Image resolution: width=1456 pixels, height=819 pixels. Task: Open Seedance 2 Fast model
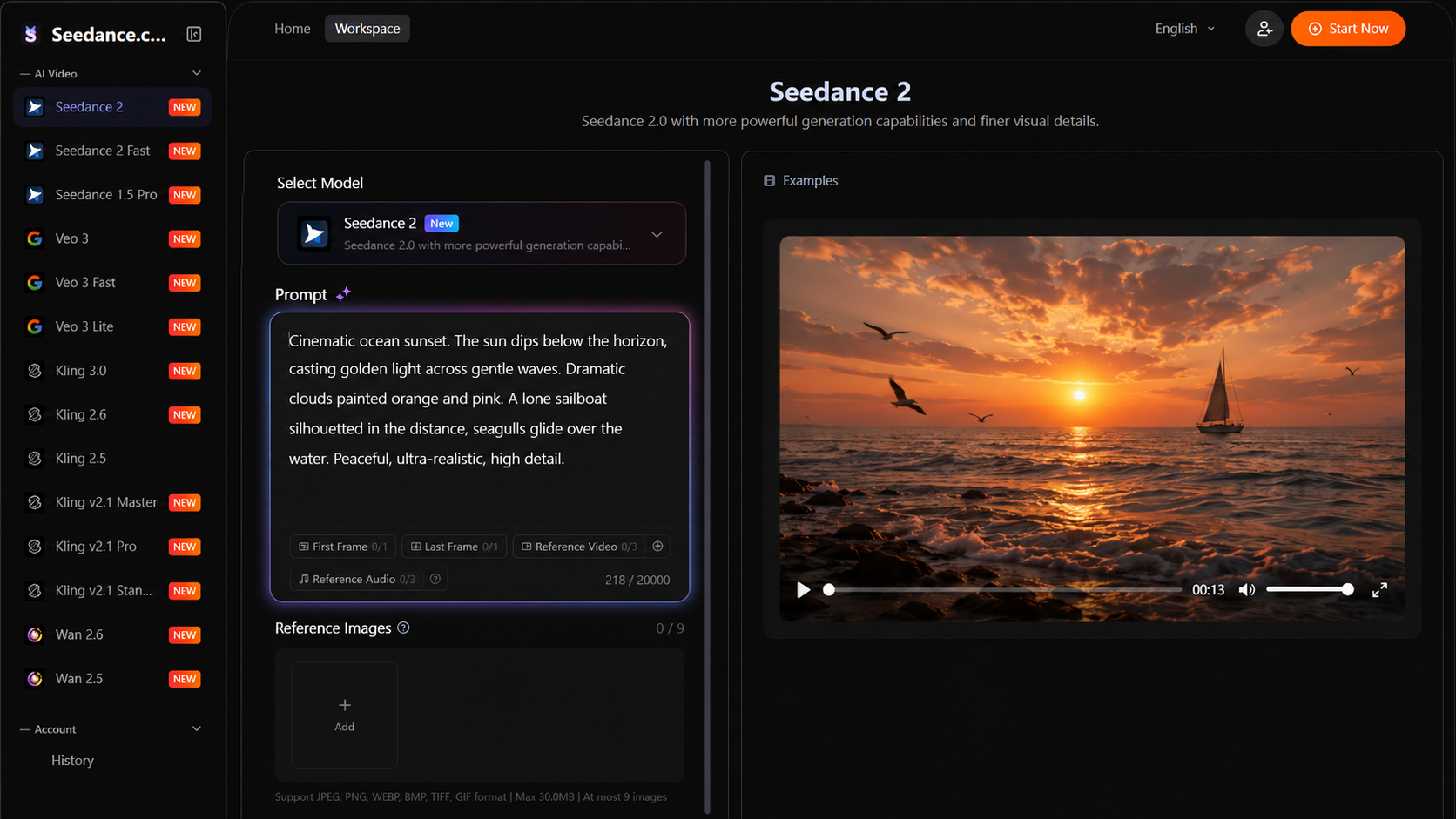(112, 151)
